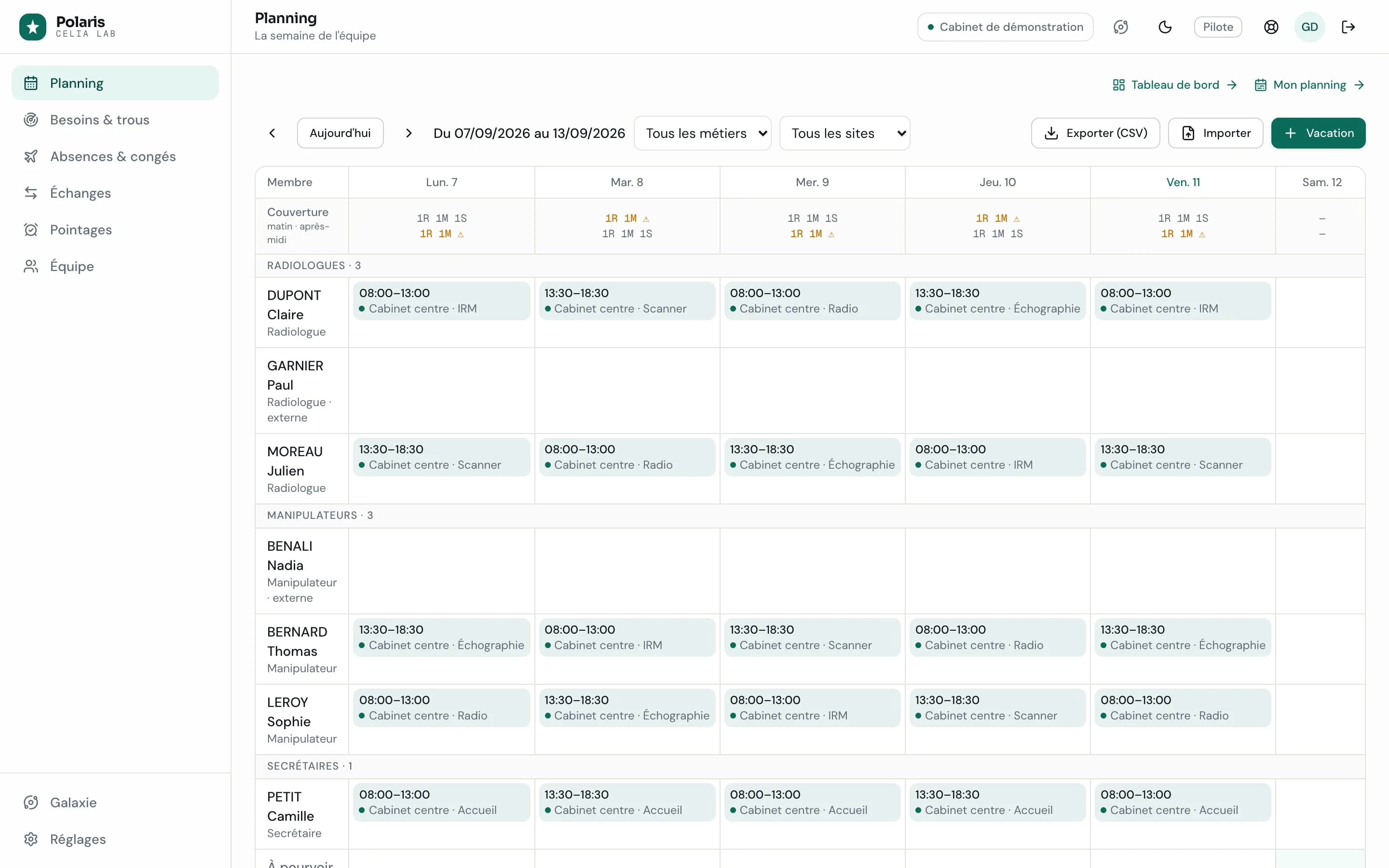Click BENALI Nadia member name

290,556
